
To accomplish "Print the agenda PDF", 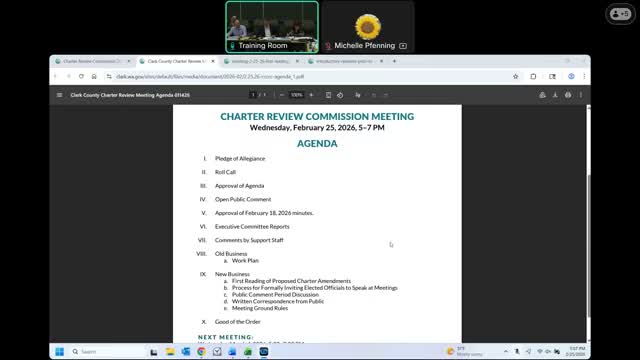I will tap(568, 95).
